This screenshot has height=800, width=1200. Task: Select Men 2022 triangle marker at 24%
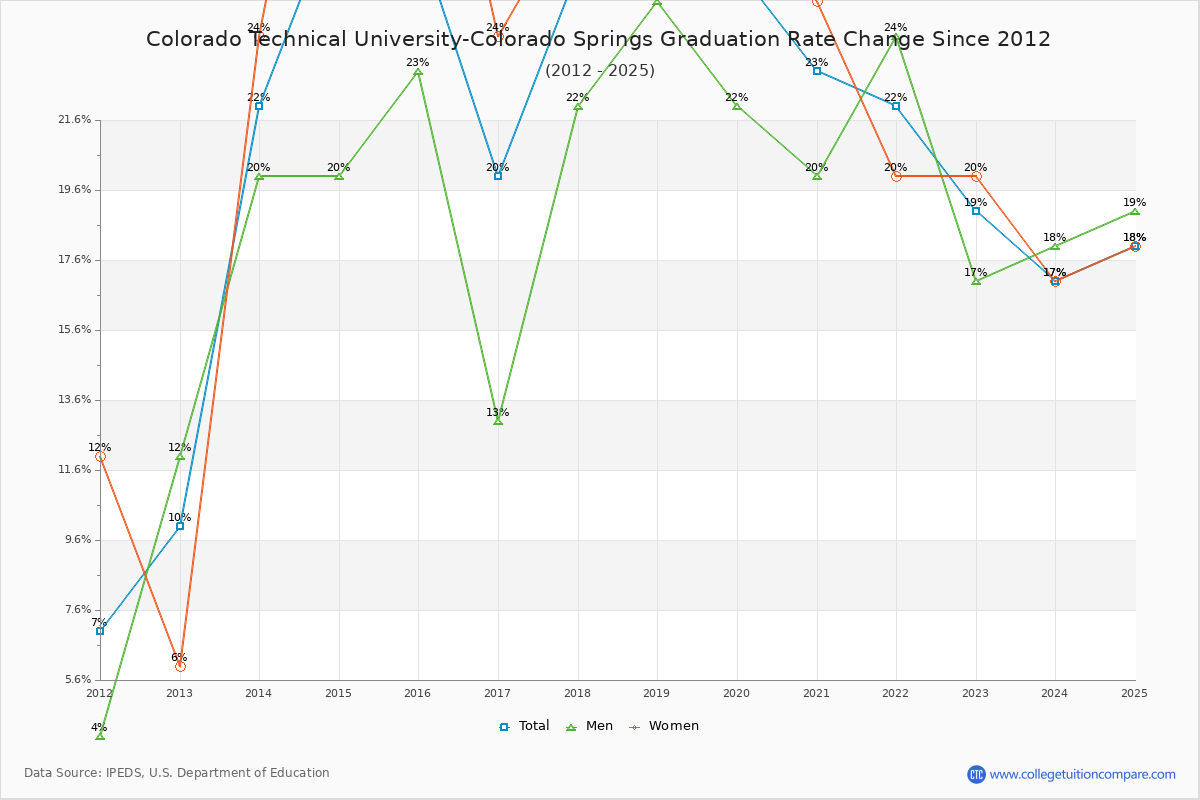[896, 36]
